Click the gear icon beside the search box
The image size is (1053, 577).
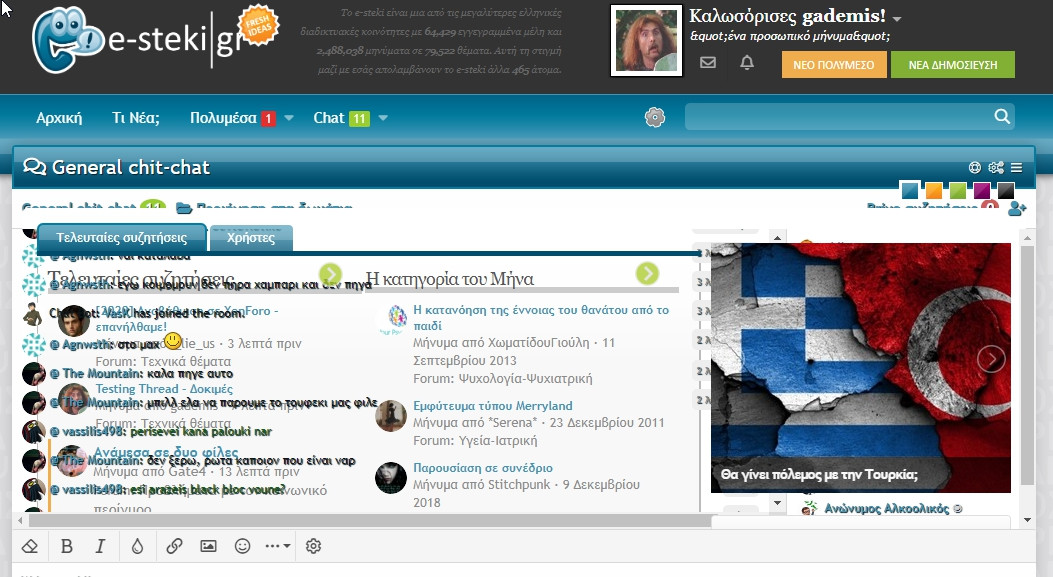tap(655, 118)
